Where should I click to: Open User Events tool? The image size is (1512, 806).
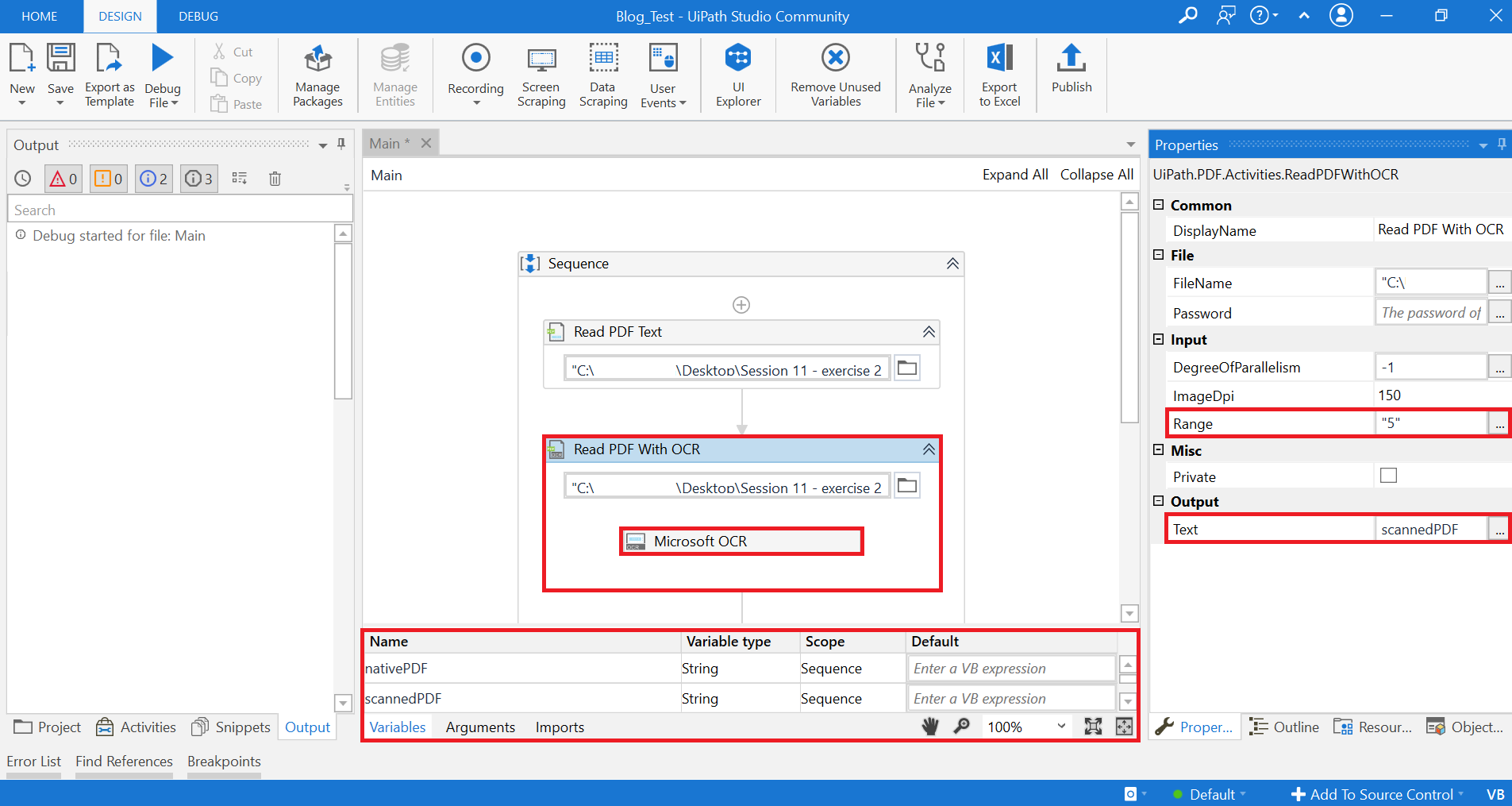pos(663,75)
